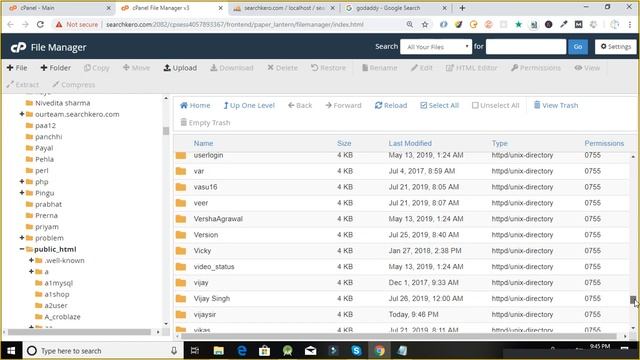Switch to godaddy Google Search tab
This screenshot has width=640, height=360.
tap(396, 8)
